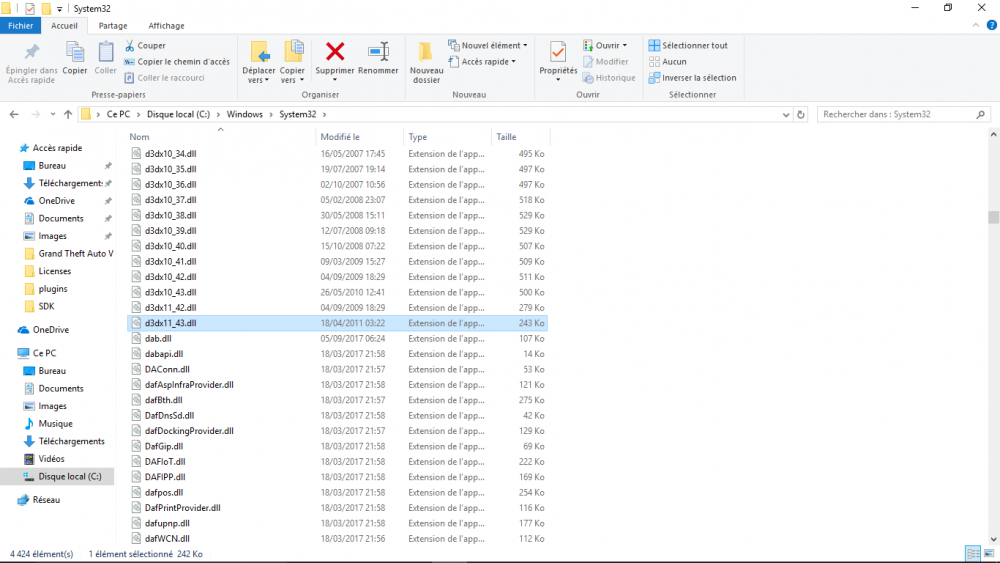Go back with the left arrow
Viewport: 1000px width, 563px height.
click(x=14, y=114)
